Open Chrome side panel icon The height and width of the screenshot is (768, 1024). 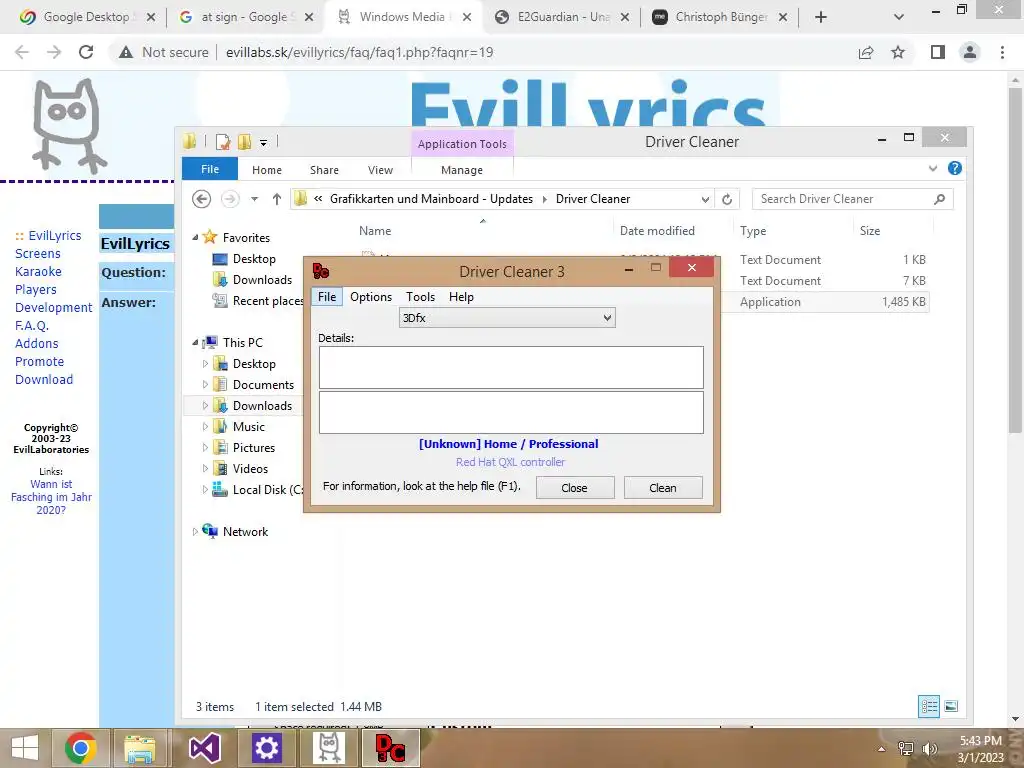pyautogui.click(x=938, y=52)
